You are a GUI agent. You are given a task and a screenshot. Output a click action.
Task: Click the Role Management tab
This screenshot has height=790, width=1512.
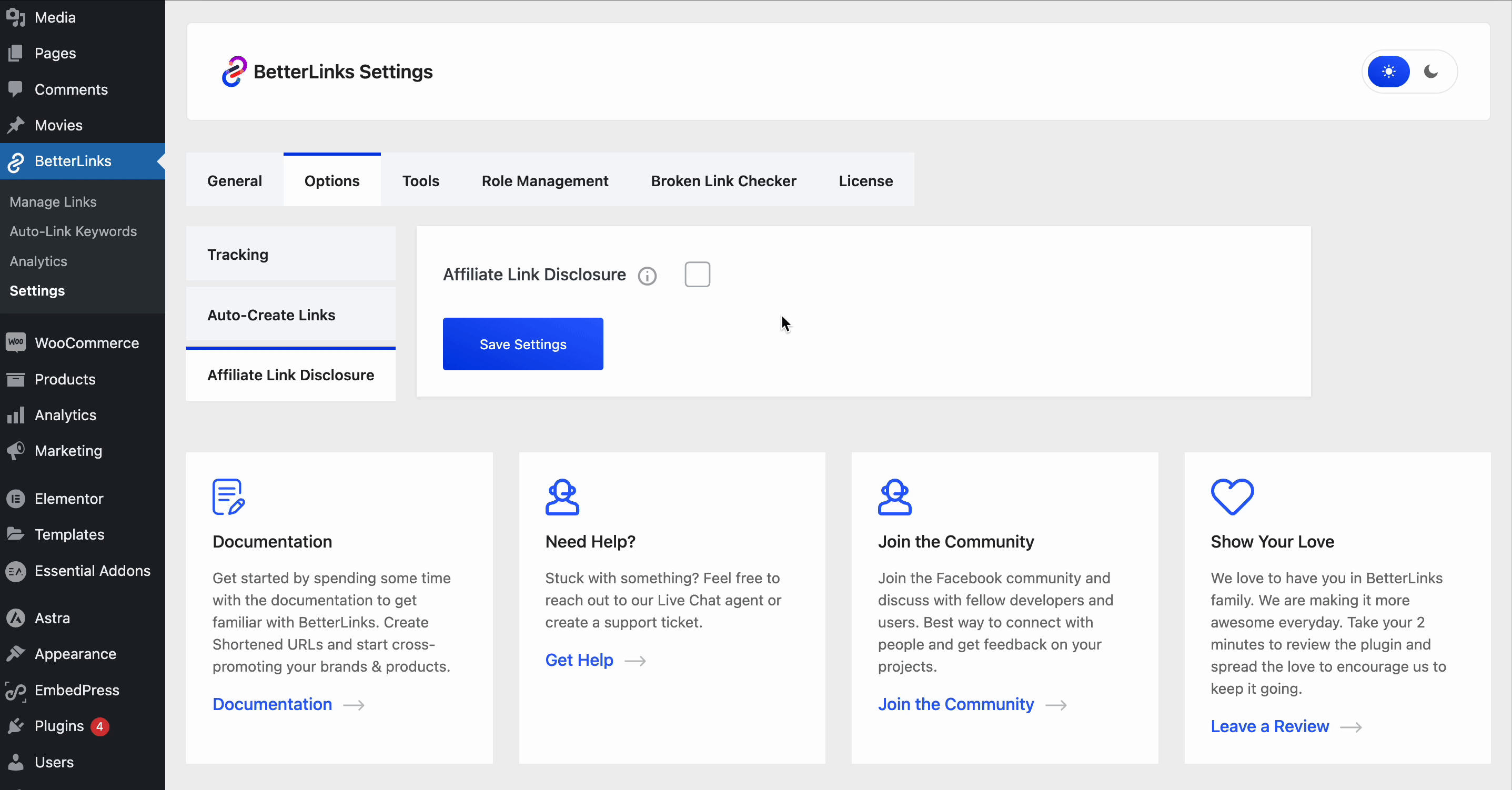coord(545,181)
